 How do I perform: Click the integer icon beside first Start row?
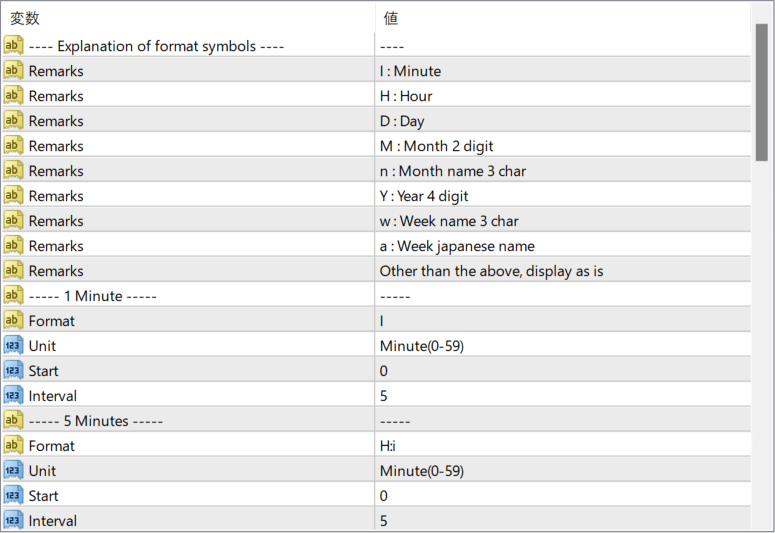pos(13,370)
